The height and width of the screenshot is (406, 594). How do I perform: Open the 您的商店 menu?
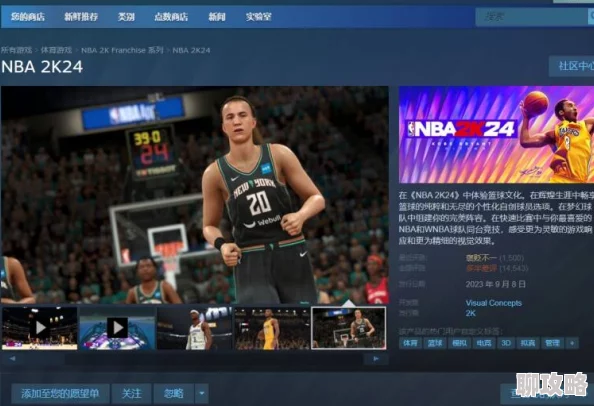[28, 17]
